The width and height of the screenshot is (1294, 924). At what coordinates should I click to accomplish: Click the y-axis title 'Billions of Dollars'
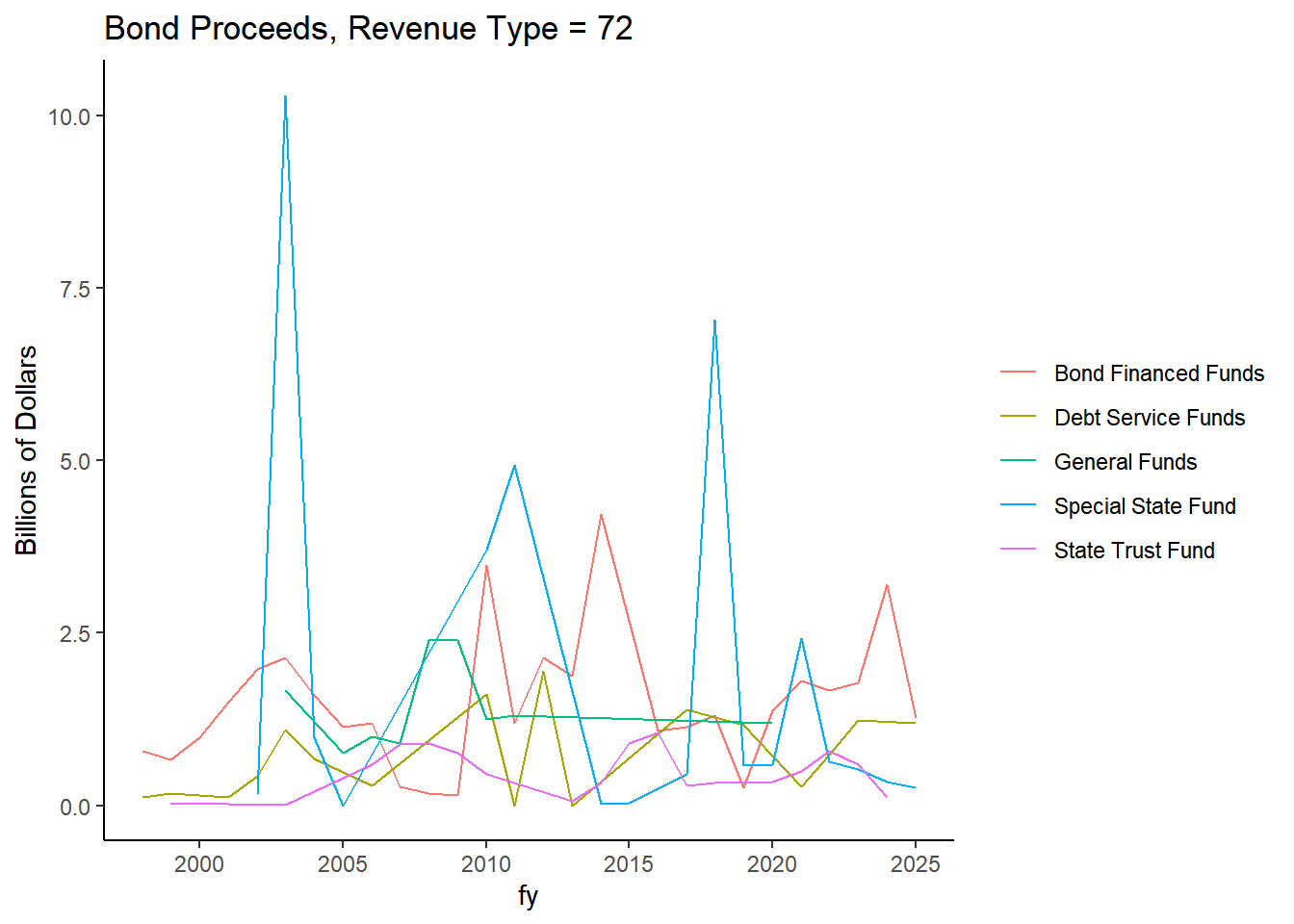point(27,450)
